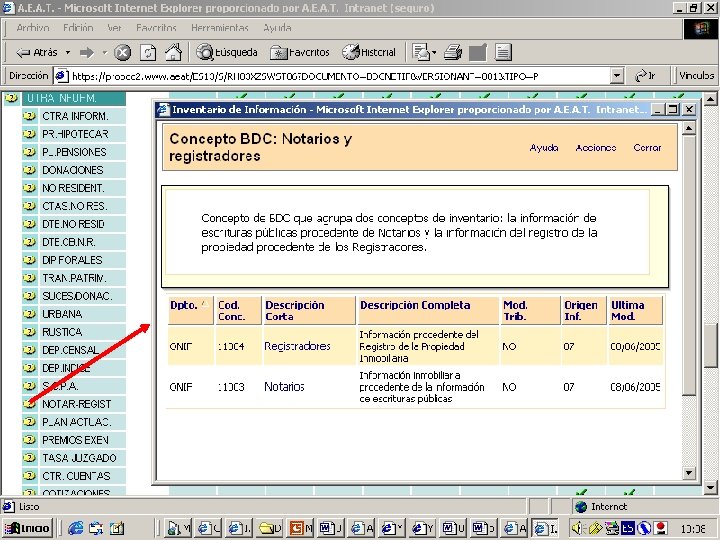Click the Atrás back button
This screenshot has height=540, width=720.
[x=37, y=52]
